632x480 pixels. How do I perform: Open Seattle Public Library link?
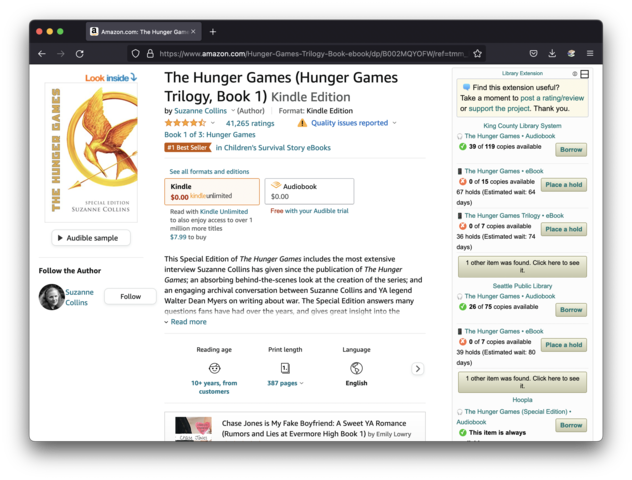coord(522,286)
